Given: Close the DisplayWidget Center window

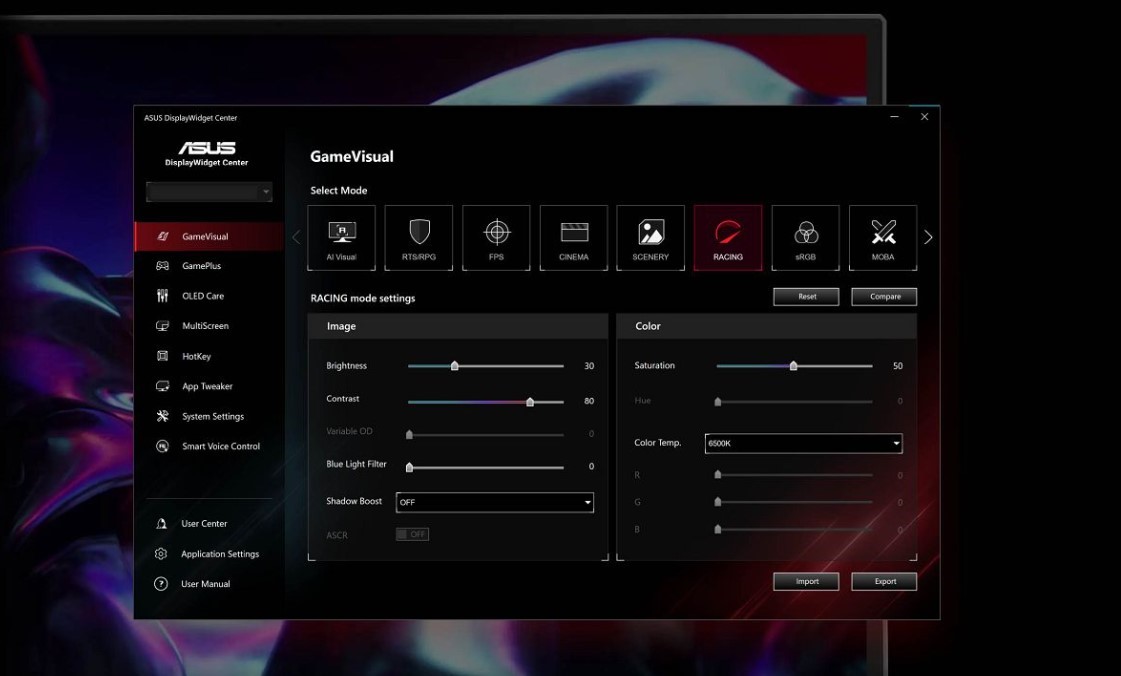Looking at the screenshot, I should point(924,116).
